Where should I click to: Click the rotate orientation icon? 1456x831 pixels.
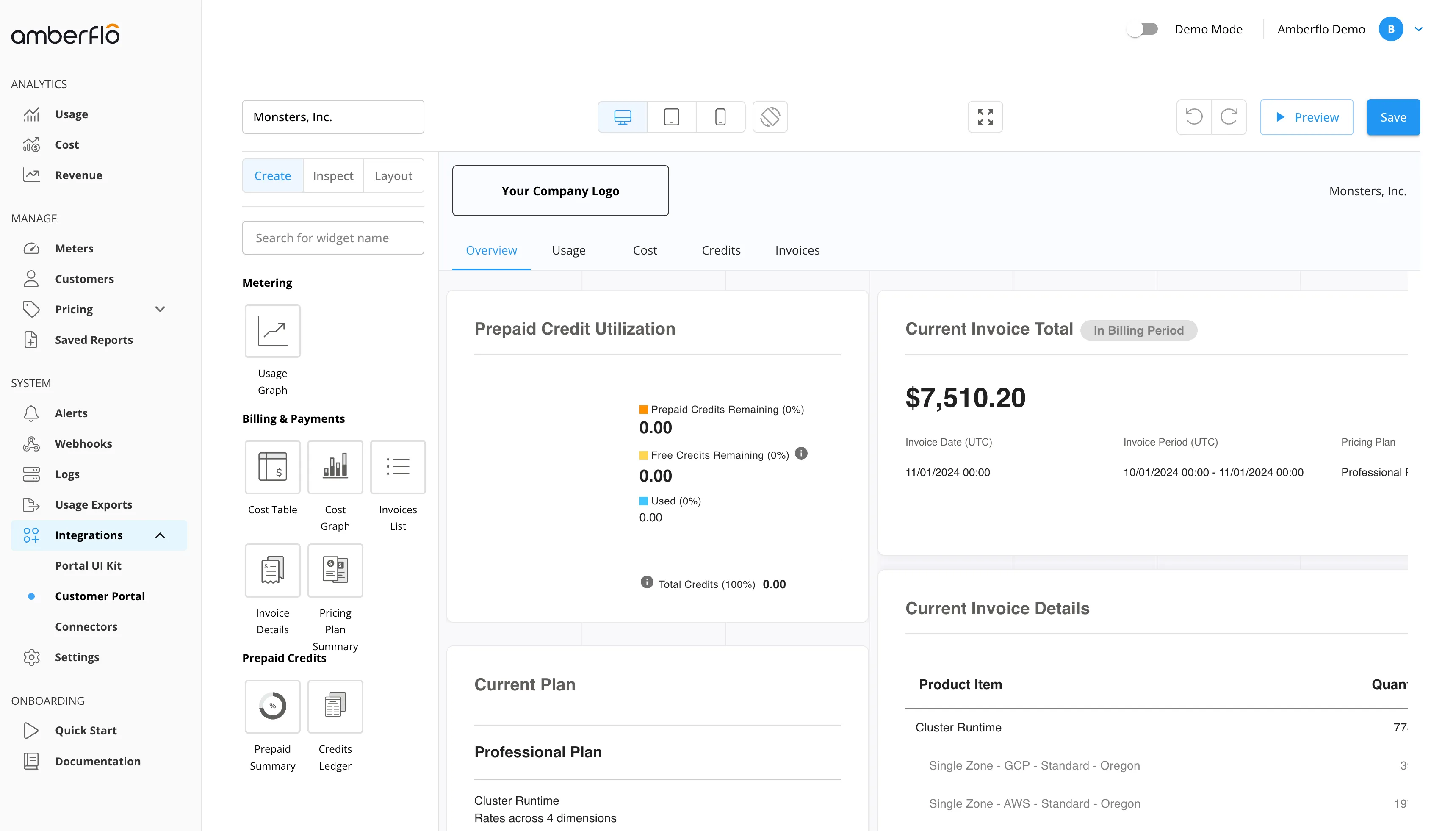click(770, 117)
